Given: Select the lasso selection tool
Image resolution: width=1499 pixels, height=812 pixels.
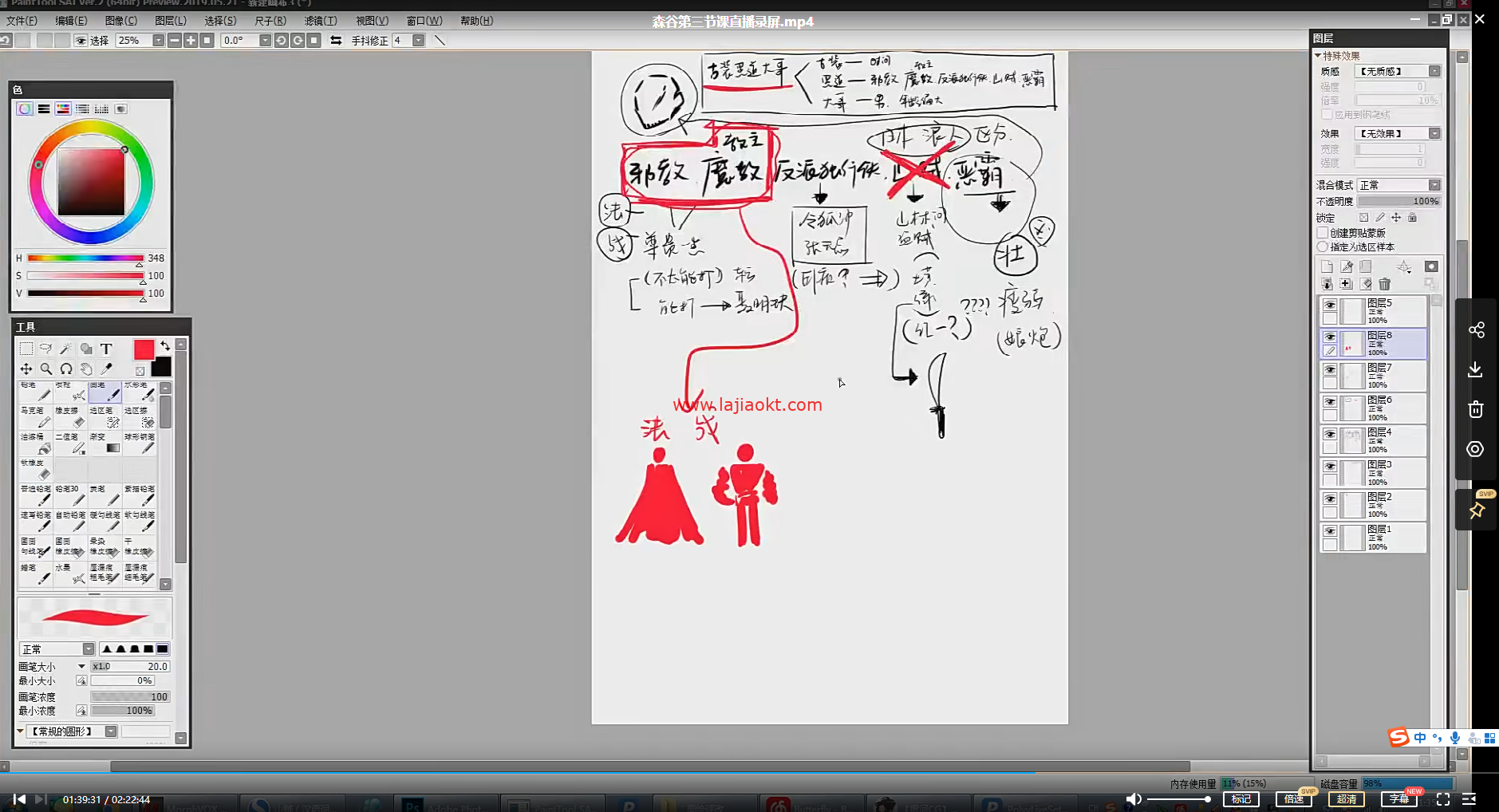Looking at the screenshot, I should pyautogui.click(x=46, y=349).
